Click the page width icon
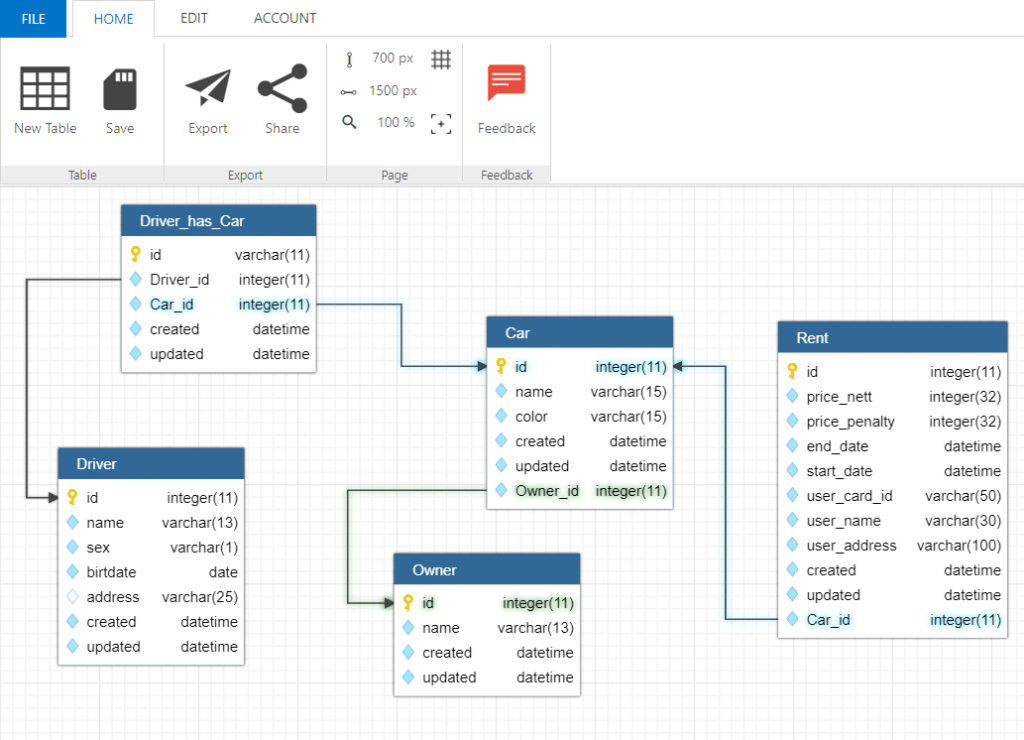1024x740 pixels. click(x=349, y=92)
